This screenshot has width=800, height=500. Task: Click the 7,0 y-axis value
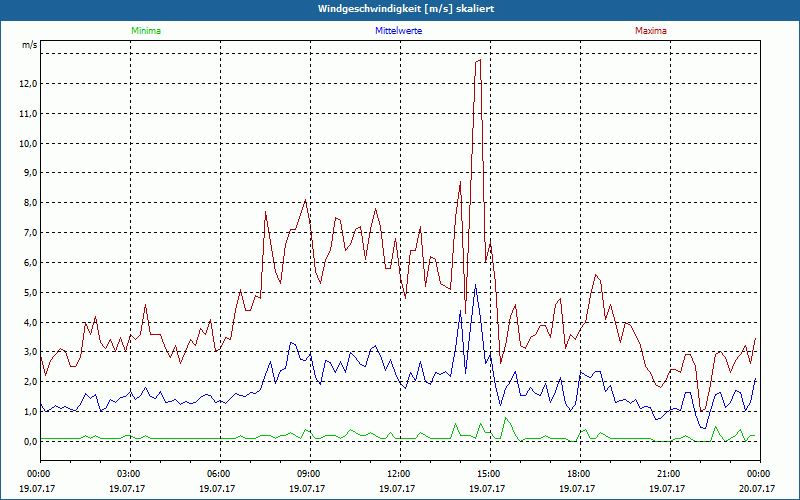pos(30,233)
